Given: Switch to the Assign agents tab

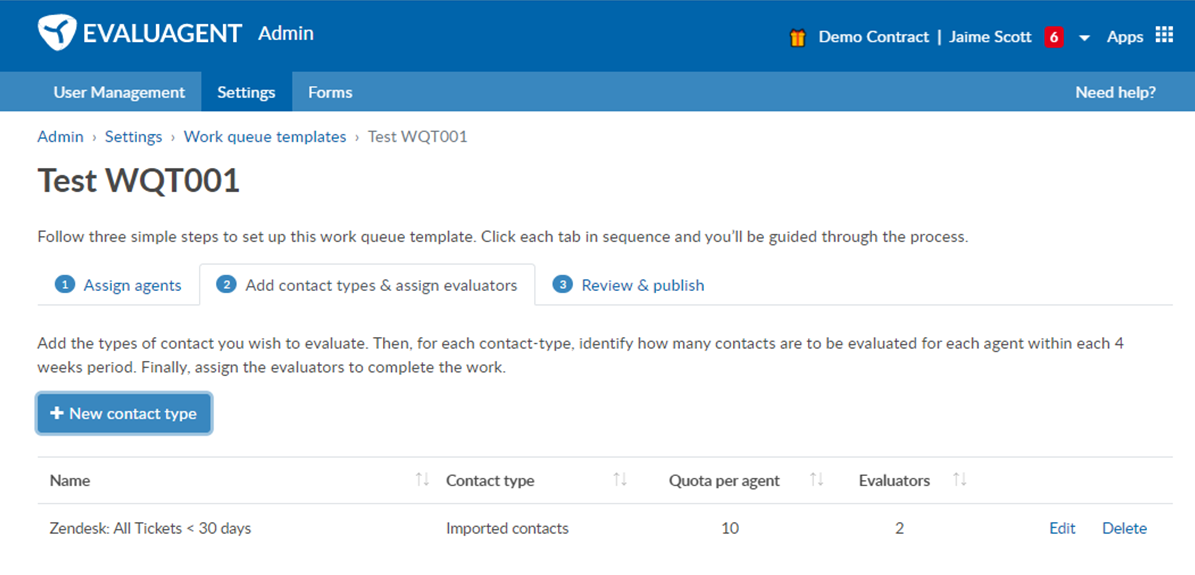Looking at the screenshot, I should [x=118, y=285].
